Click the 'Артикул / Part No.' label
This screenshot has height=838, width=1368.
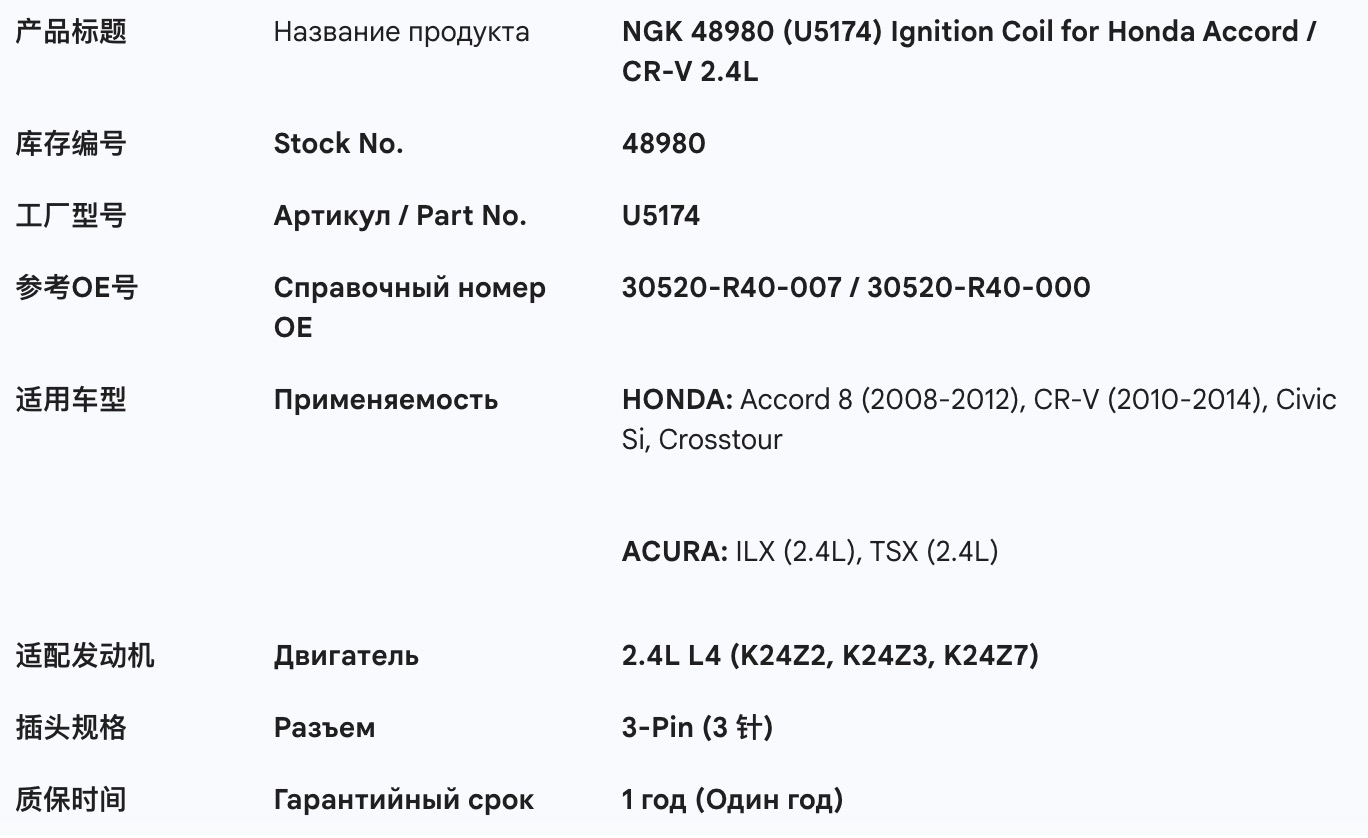400,216
